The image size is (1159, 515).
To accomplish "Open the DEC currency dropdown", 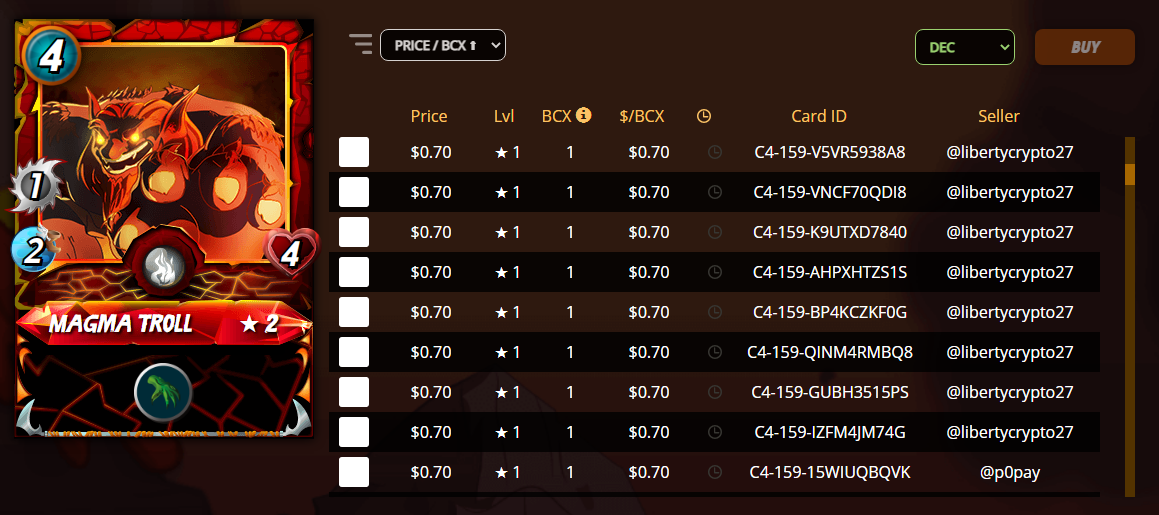I will pyautogui.click(x=965, y=47).
